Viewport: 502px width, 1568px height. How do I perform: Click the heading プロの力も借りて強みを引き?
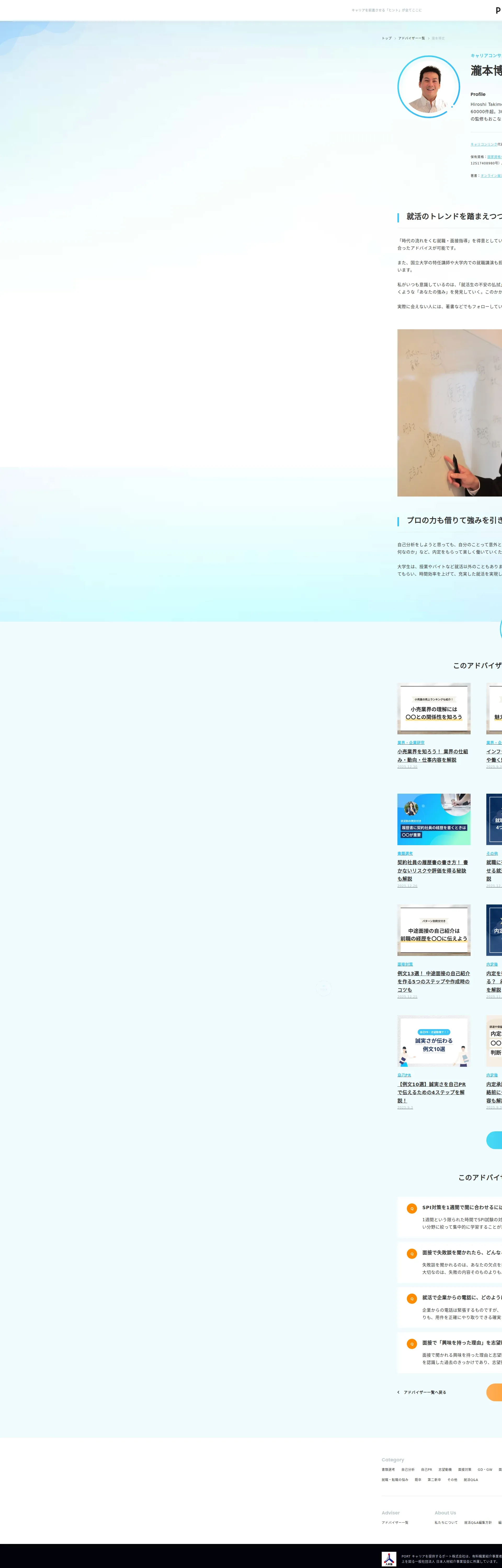(454, 520)
